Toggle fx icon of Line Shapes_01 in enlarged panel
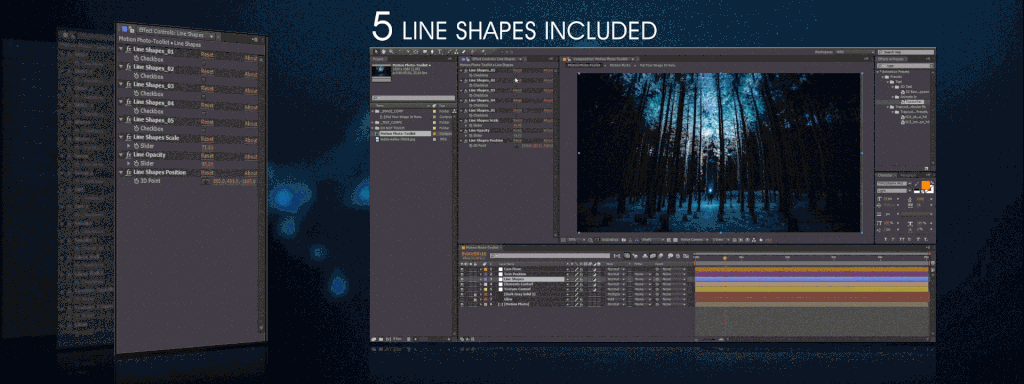 click(128, 50)
